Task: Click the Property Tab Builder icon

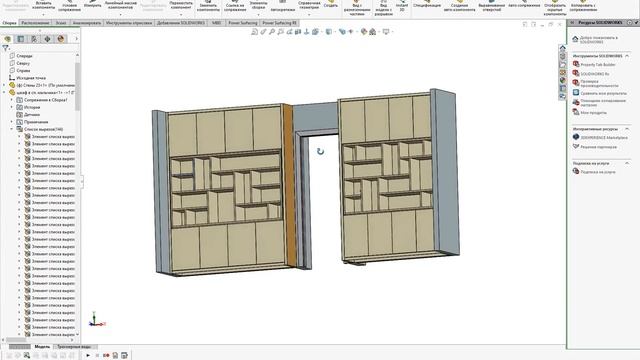Action: point(576,64)
